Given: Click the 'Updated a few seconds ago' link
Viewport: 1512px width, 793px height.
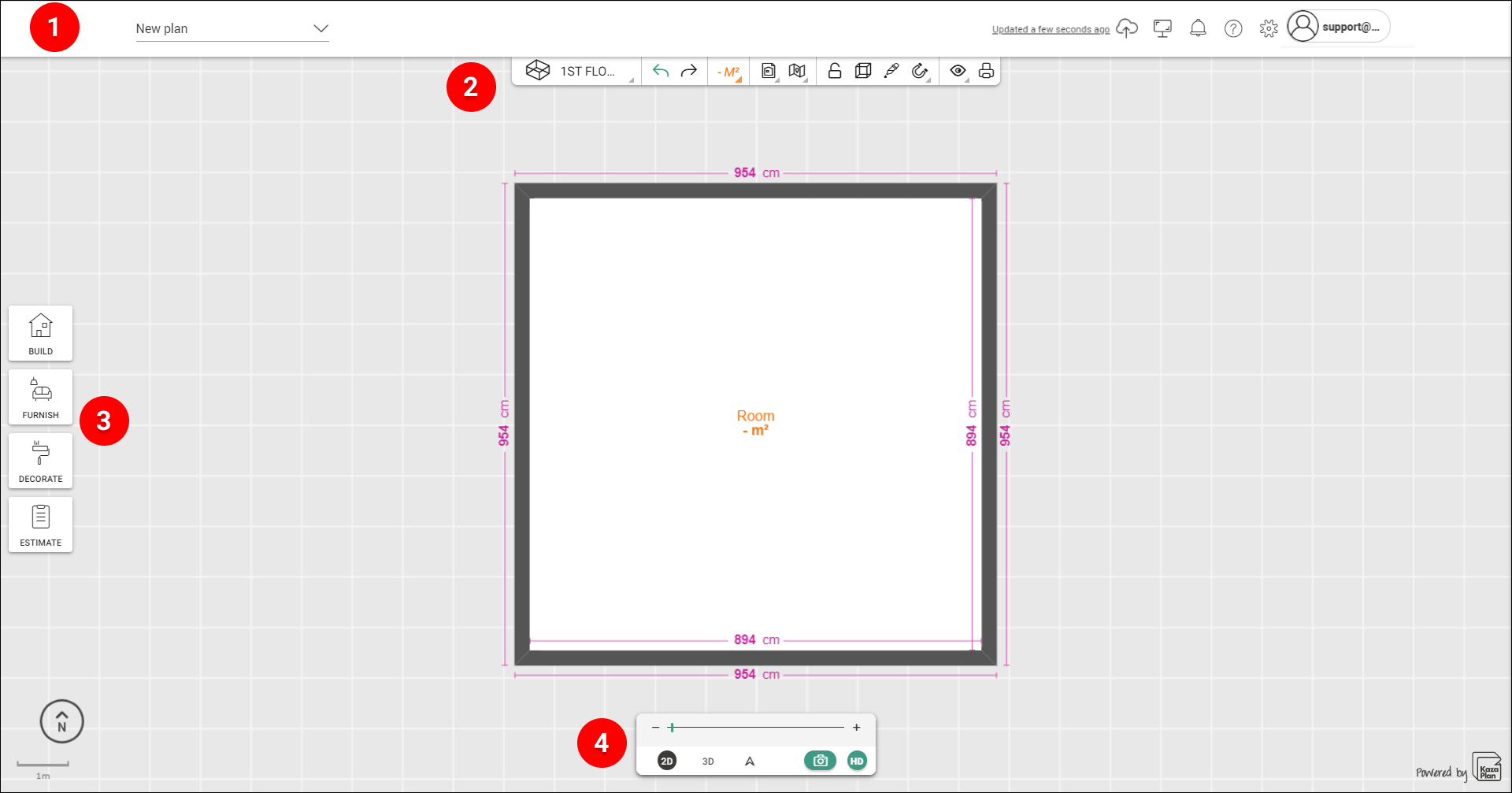Looking at the screenshot, I should (x=1051, y=30).
